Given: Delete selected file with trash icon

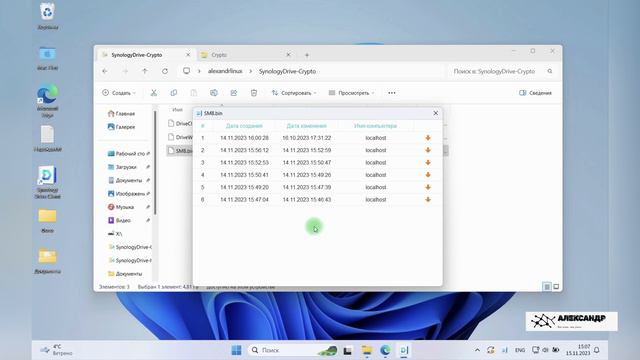Looking at the screenshot, I should [x=253, y=93].
